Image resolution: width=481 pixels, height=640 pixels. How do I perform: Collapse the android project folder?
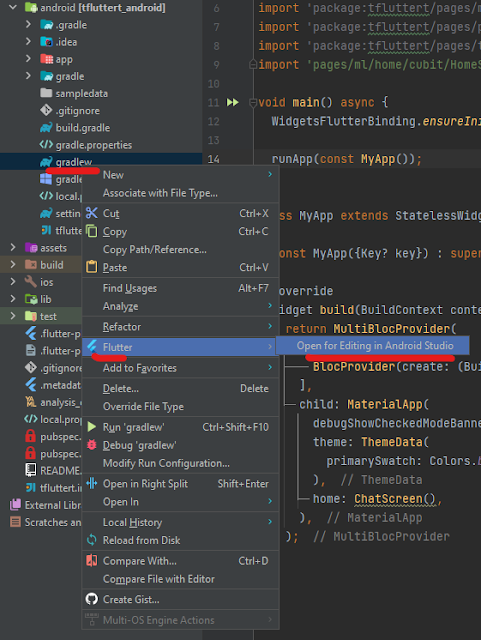point(13,7)
